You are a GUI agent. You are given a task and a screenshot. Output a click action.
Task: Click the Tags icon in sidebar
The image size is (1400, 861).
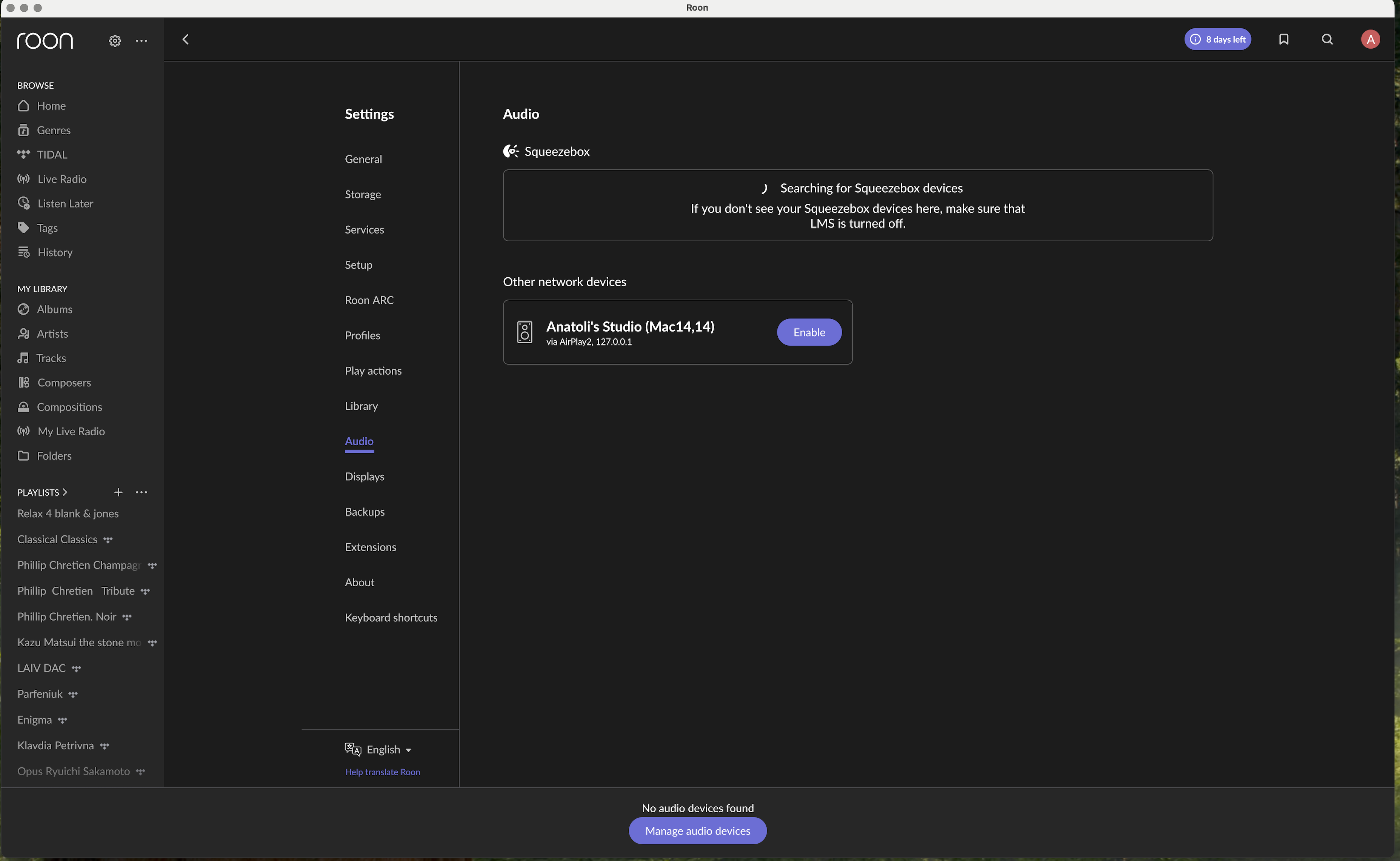23,228
